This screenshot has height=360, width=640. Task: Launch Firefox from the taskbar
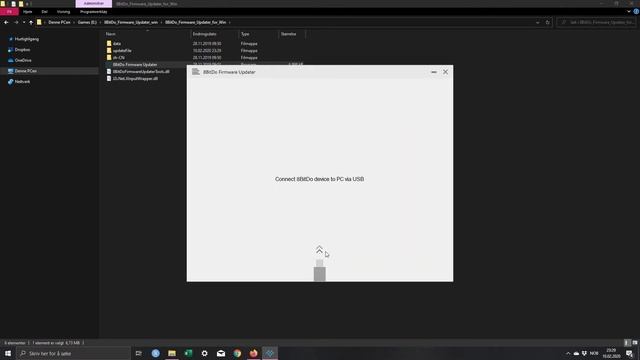coord(253,353)
